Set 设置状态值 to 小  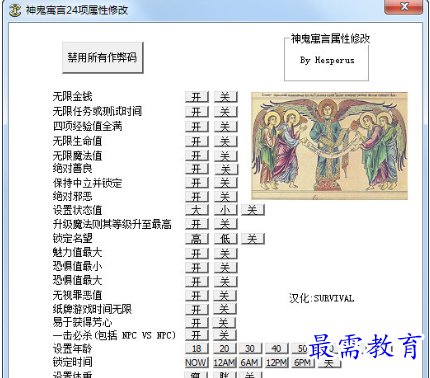[x=225, y=210]
